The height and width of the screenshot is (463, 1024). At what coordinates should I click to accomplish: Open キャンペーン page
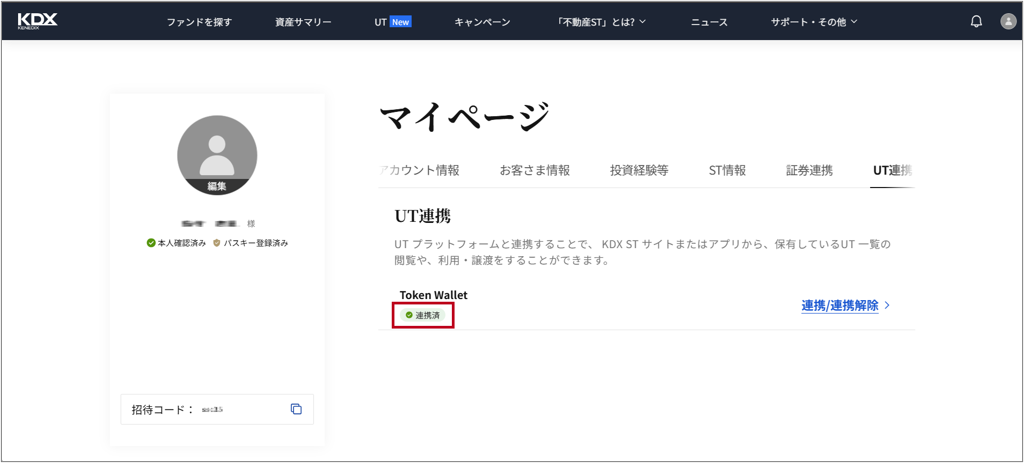pos(482,22)
